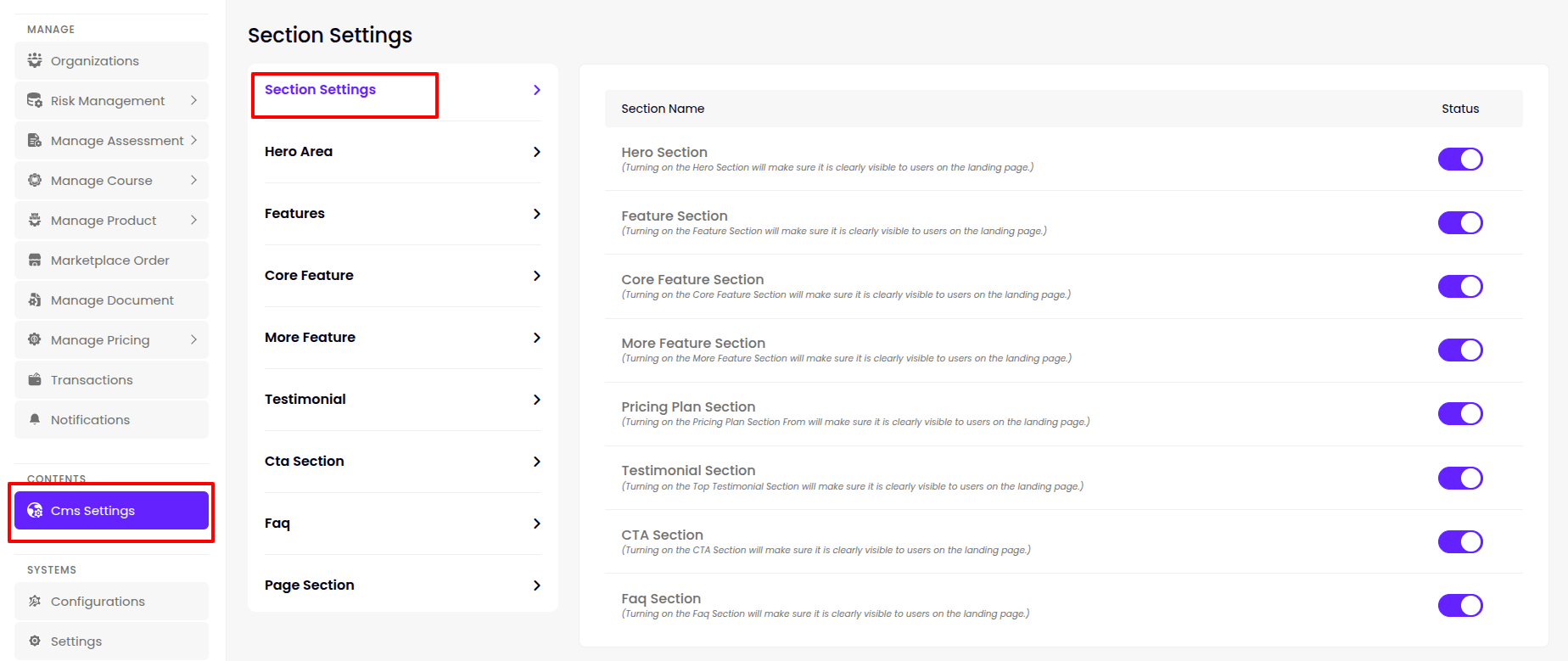Viewport: 1568px width, 661px height.
Task: Click the Risk Management icon
Action: [x=35, y=100]
